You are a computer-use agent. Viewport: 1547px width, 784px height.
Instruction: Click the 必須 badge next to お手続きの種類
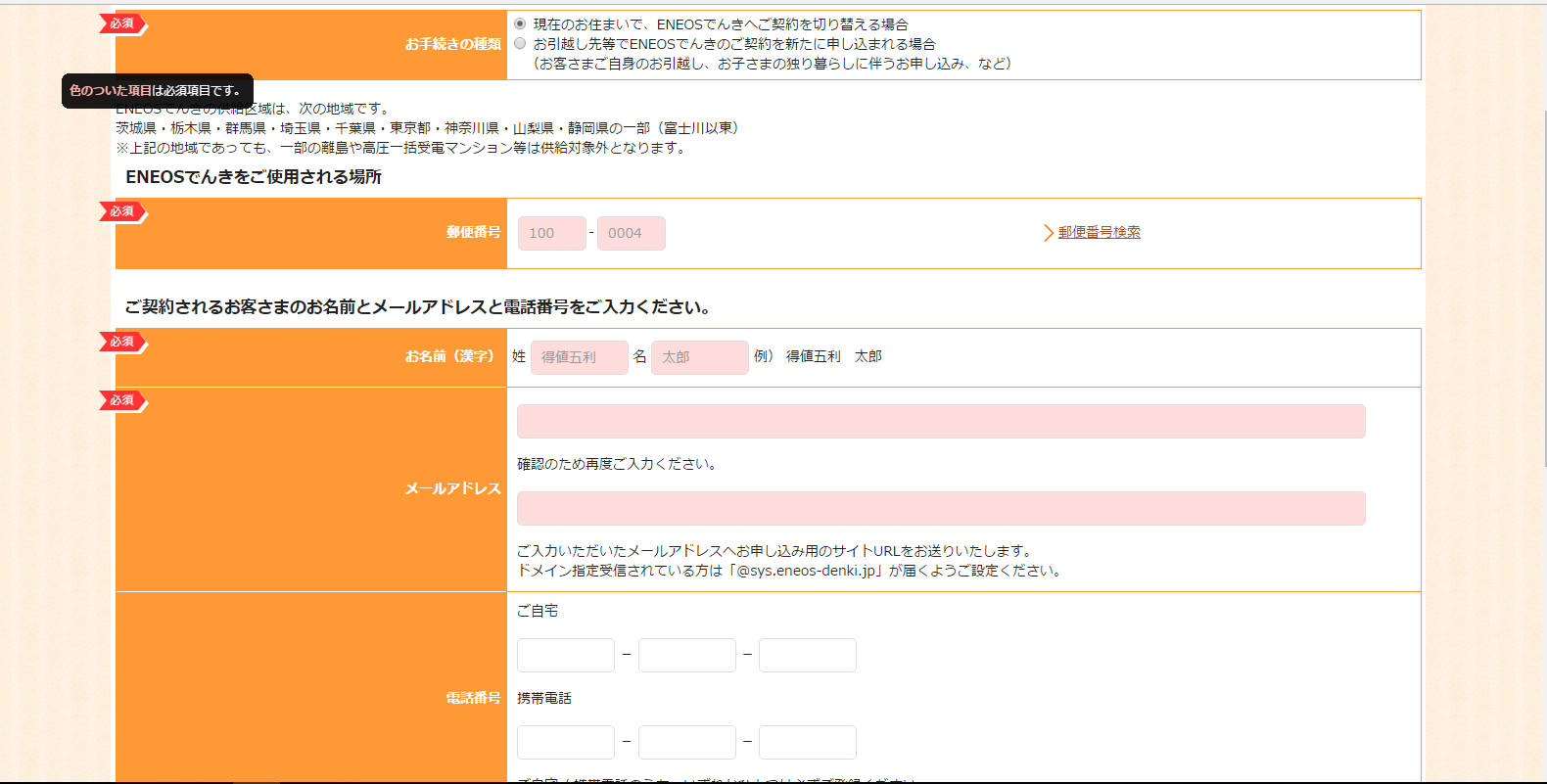click(122, 23)
